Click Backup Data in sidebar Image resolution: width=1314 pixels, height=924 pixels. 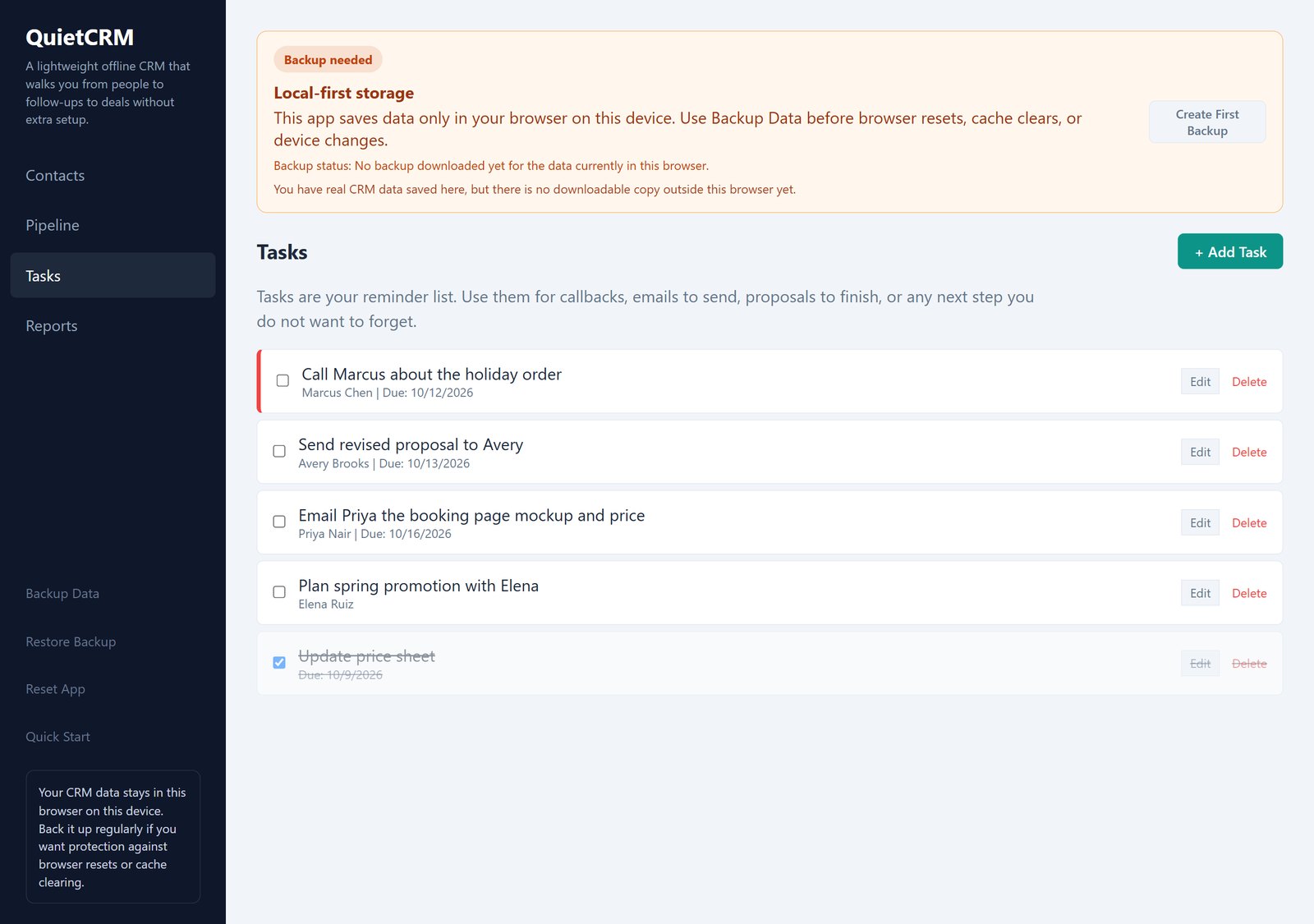tap(62, 594)
